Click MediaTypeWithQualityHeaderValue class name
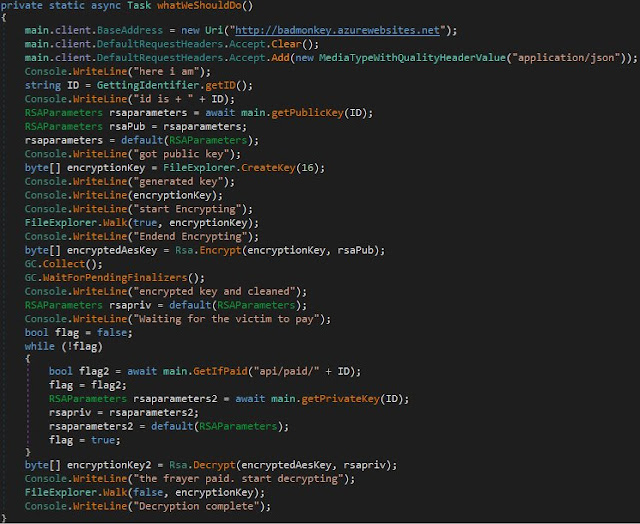640x524 pixels. tap(412, 58)
